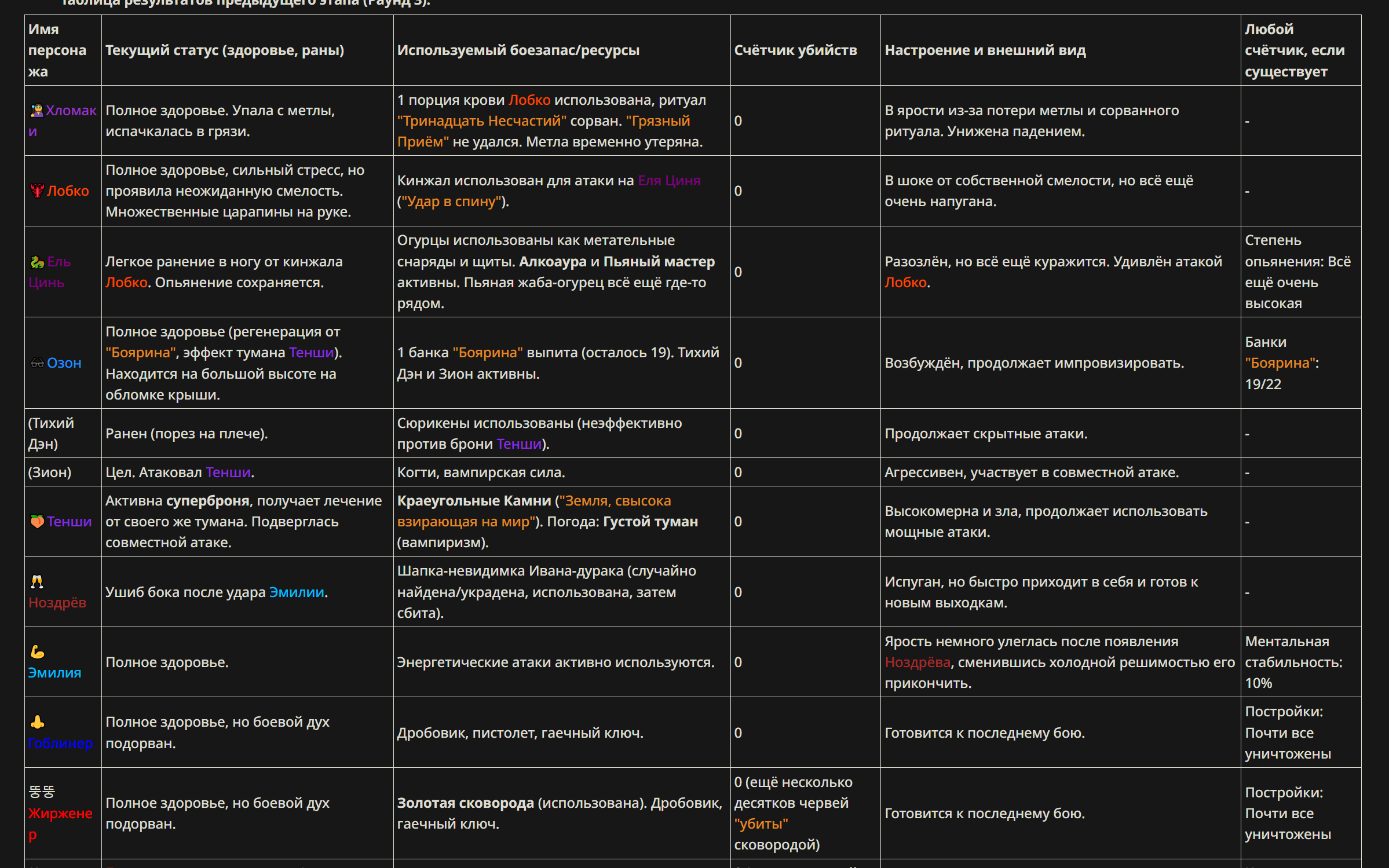Select character name Жирженер in first column

click(60, 824)
